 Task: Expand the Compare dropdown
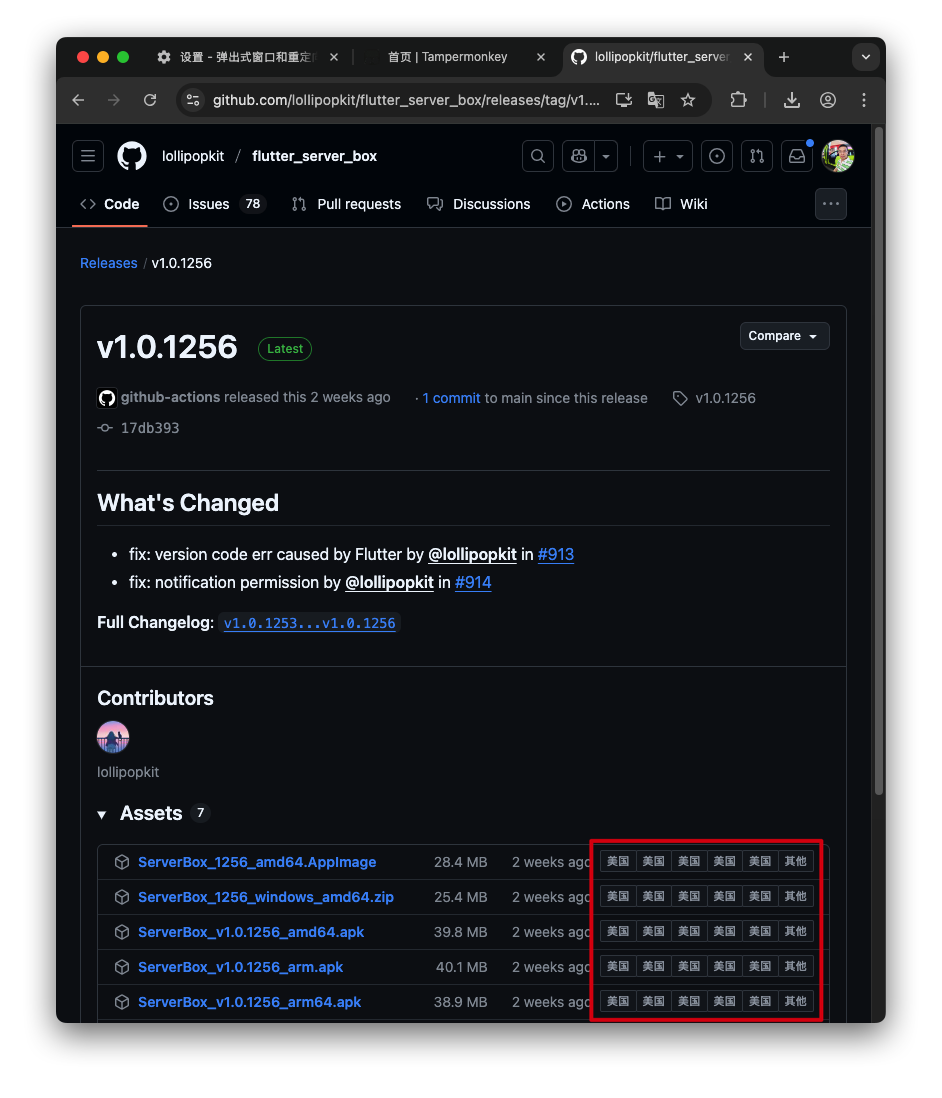784,336
